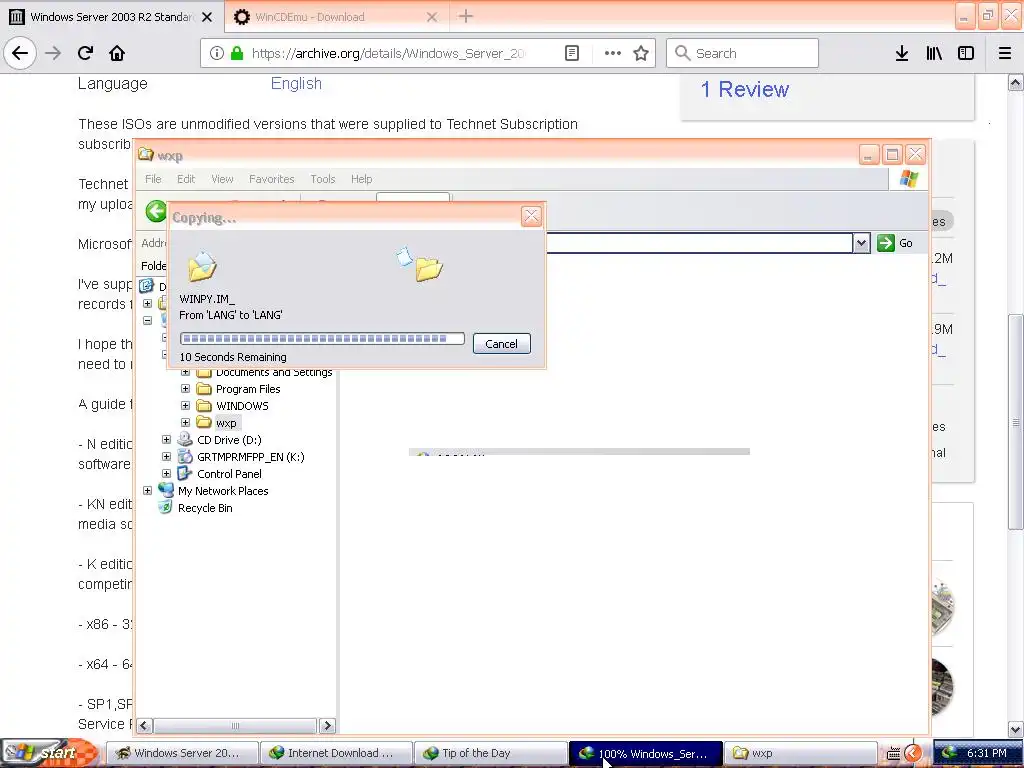Click the green Back button in Explorer

click(155, 211)
